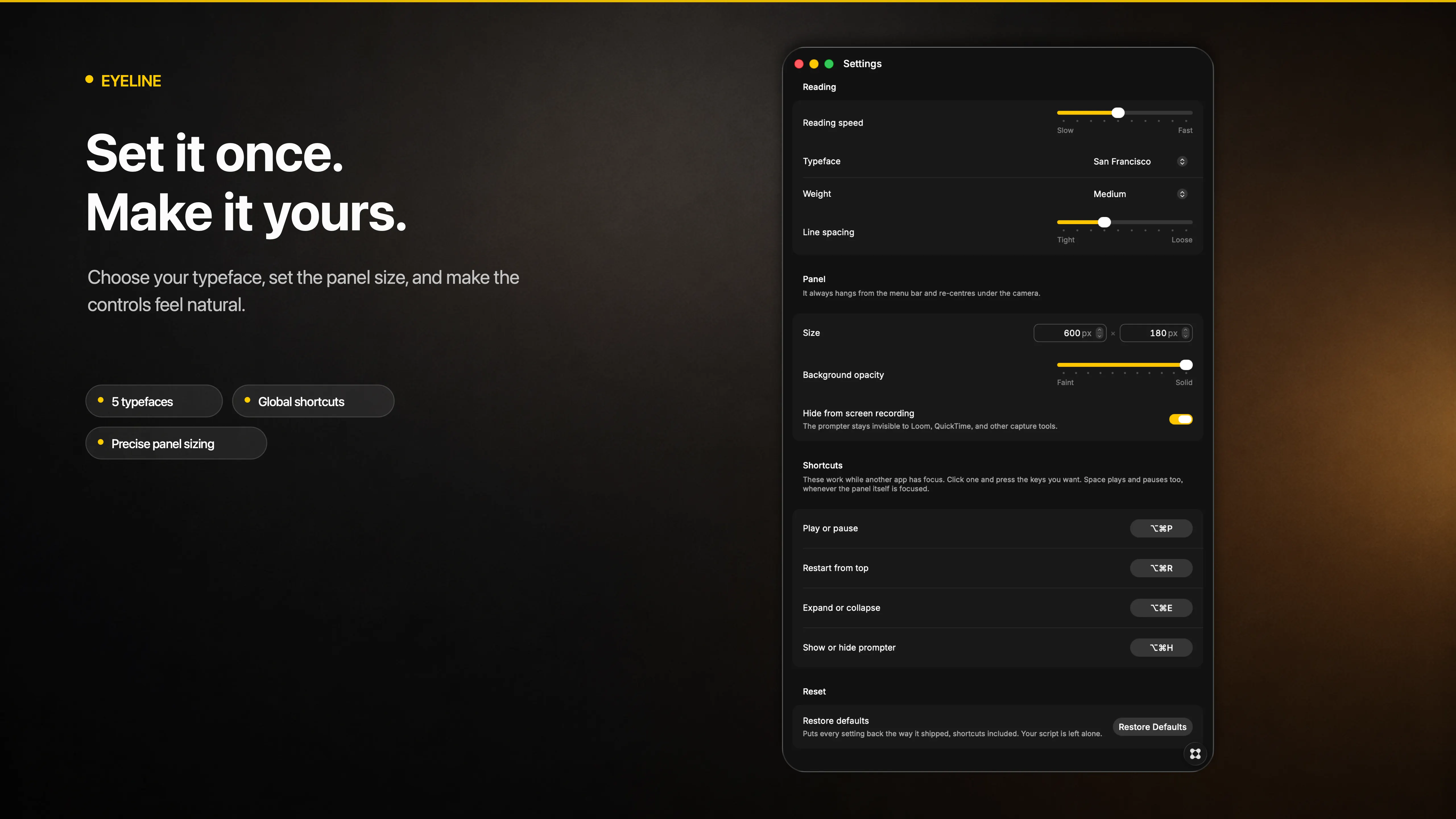Click the 'Set it once.' headline
This screenshot has height=819, width=1456.
point(214,153)
